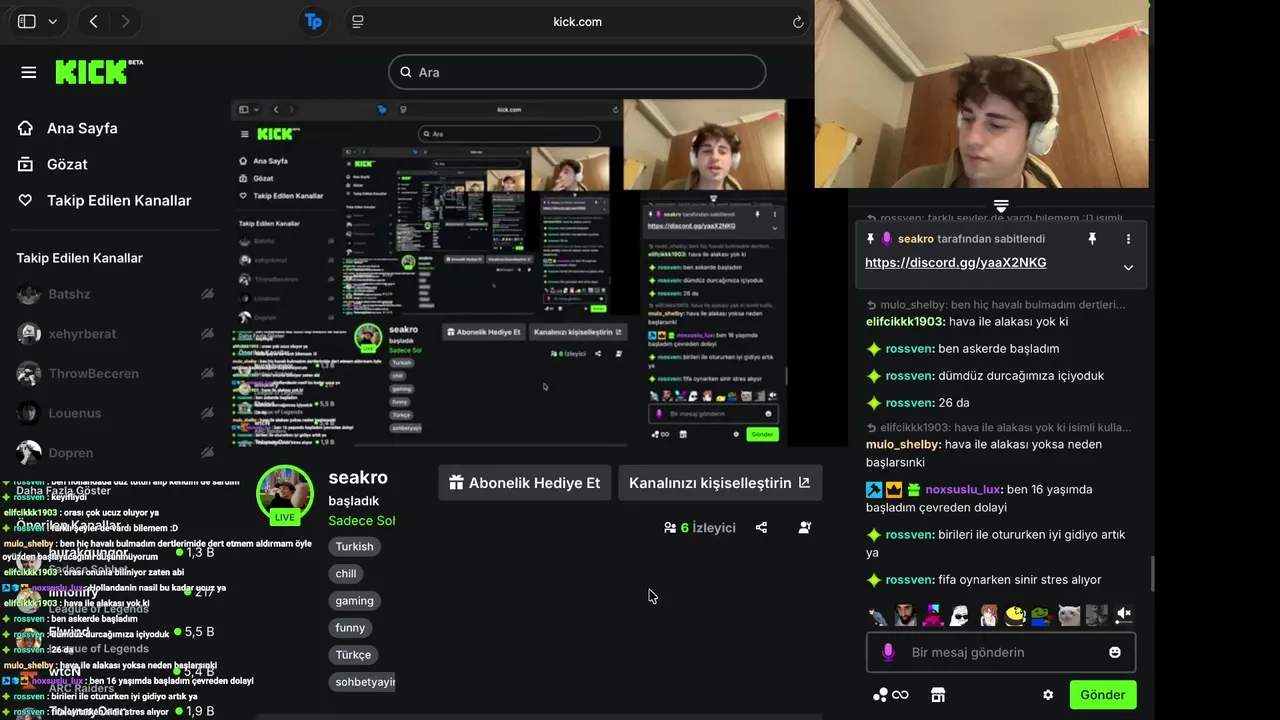Click mulo_shelby username in chat

902,444
